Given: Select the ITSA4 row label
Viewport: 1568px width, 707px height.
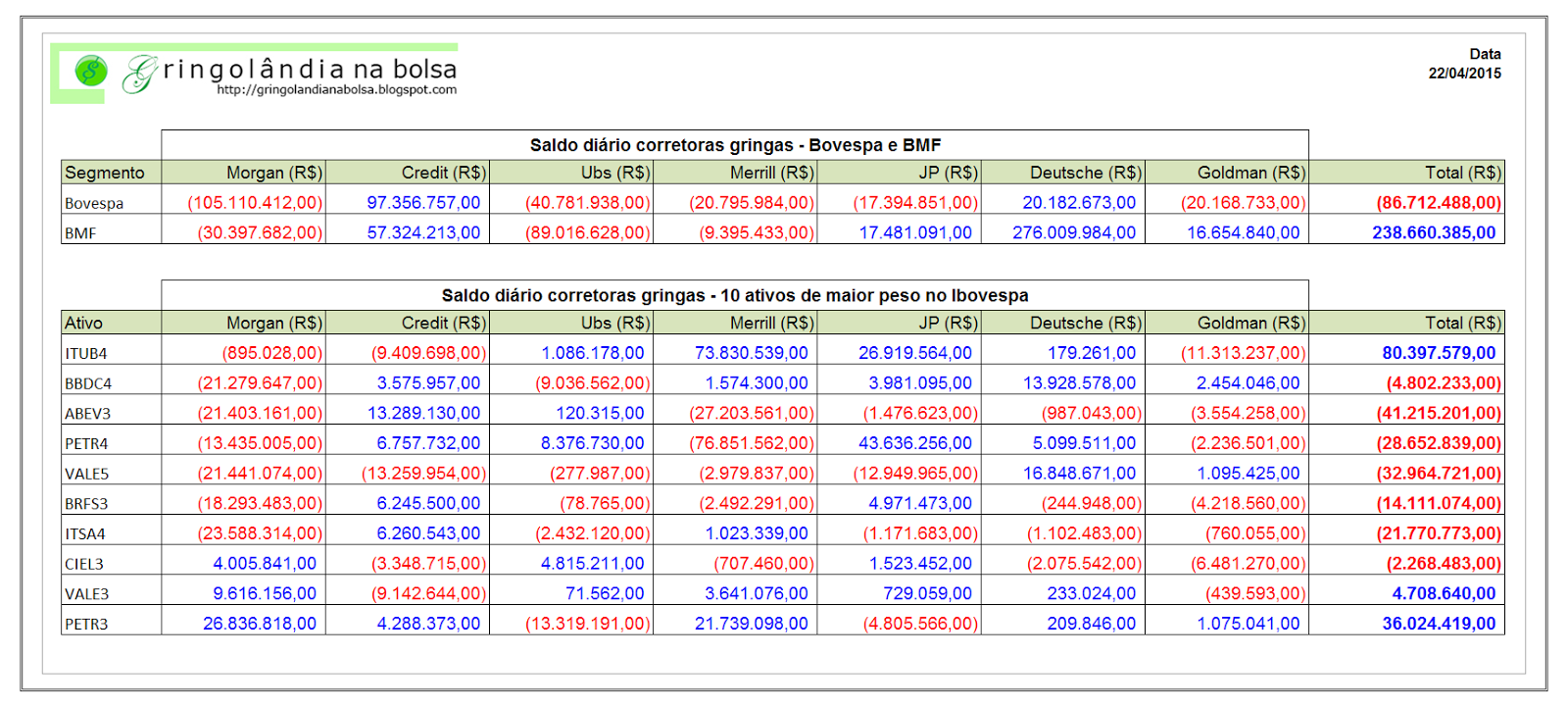Looking at the screenshot, I should tap(84, 534).
